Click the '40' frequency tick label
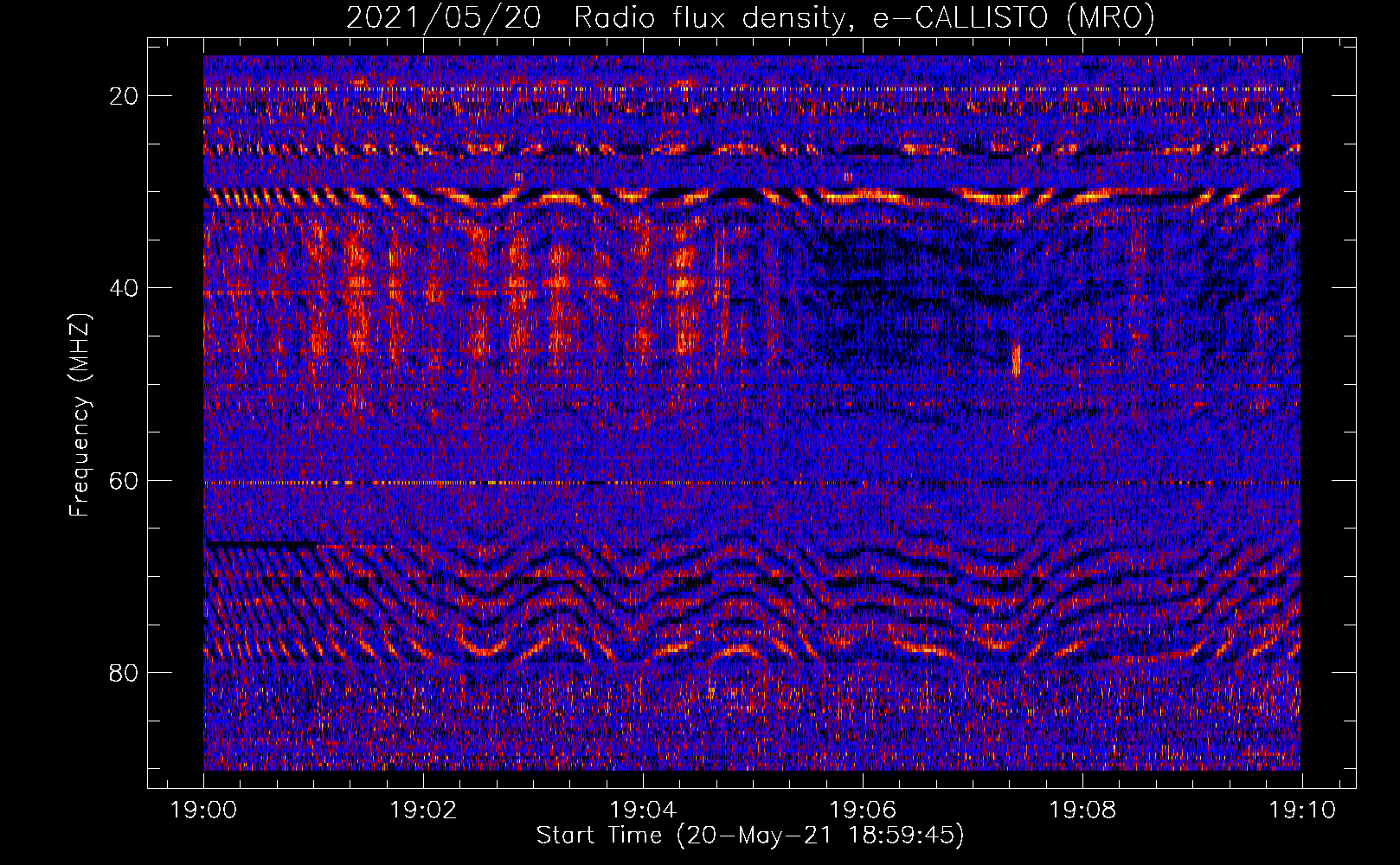 click(124, 288)
